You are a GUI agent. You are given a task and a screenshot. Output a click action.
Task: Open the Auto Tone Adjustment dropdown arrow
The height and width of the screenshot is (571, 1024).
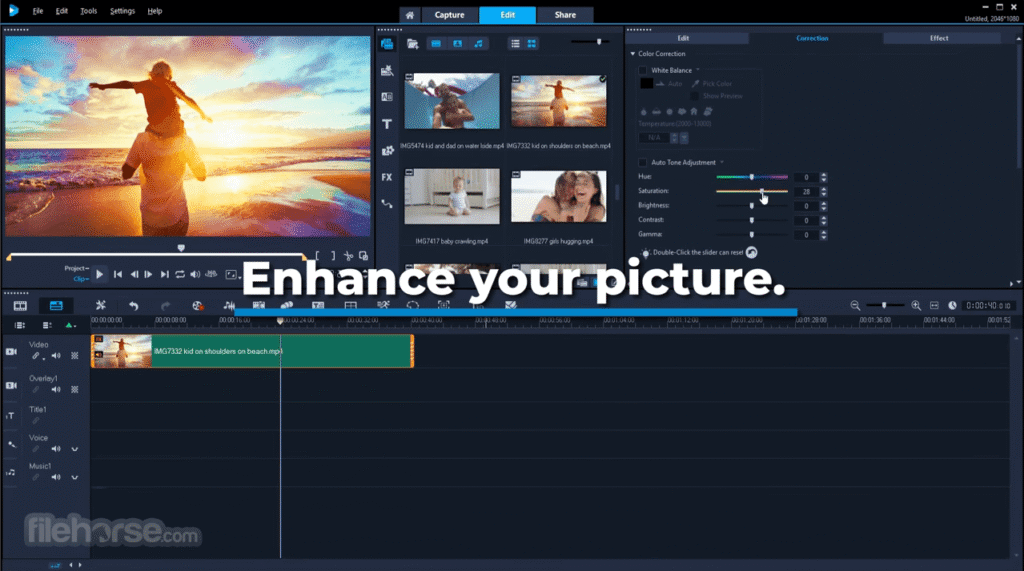(x=721, y=162)
